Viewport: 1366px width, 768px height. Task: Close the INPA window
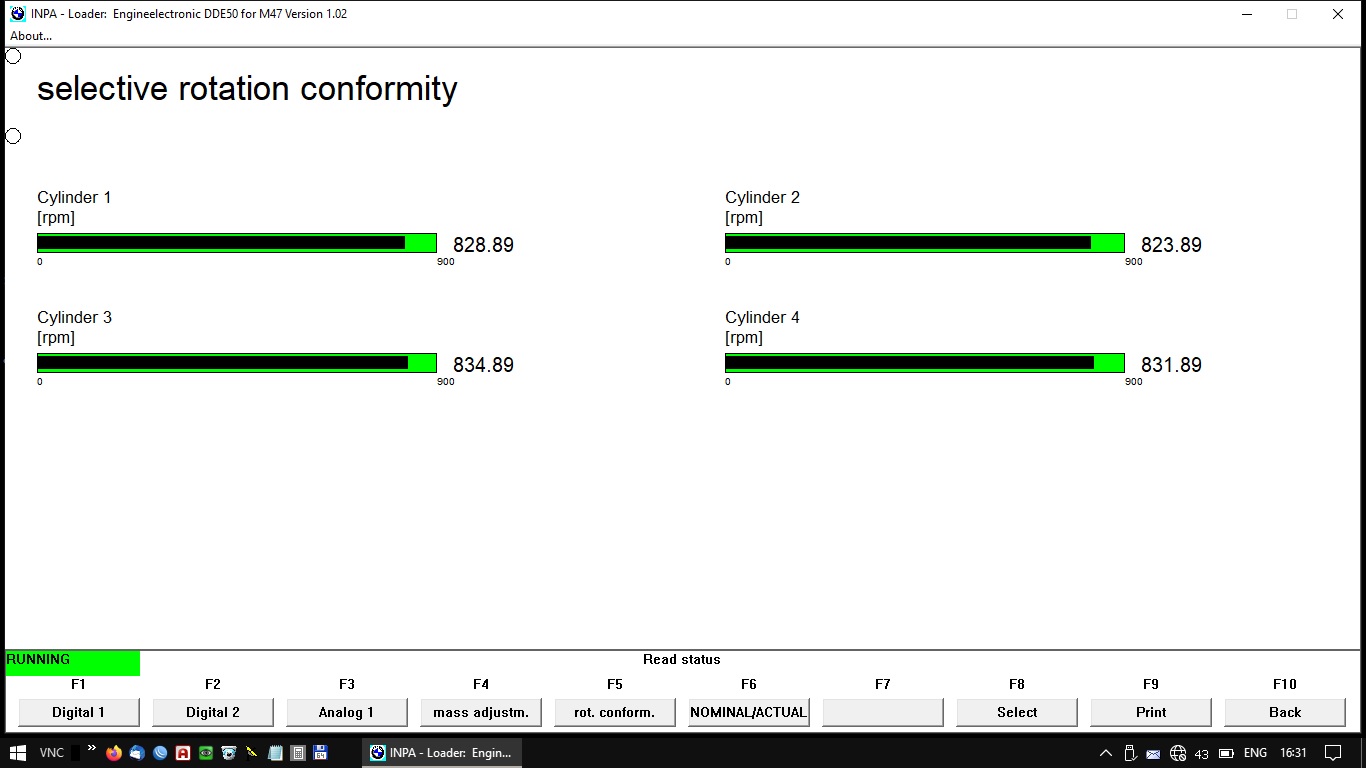click(1338, 14)
